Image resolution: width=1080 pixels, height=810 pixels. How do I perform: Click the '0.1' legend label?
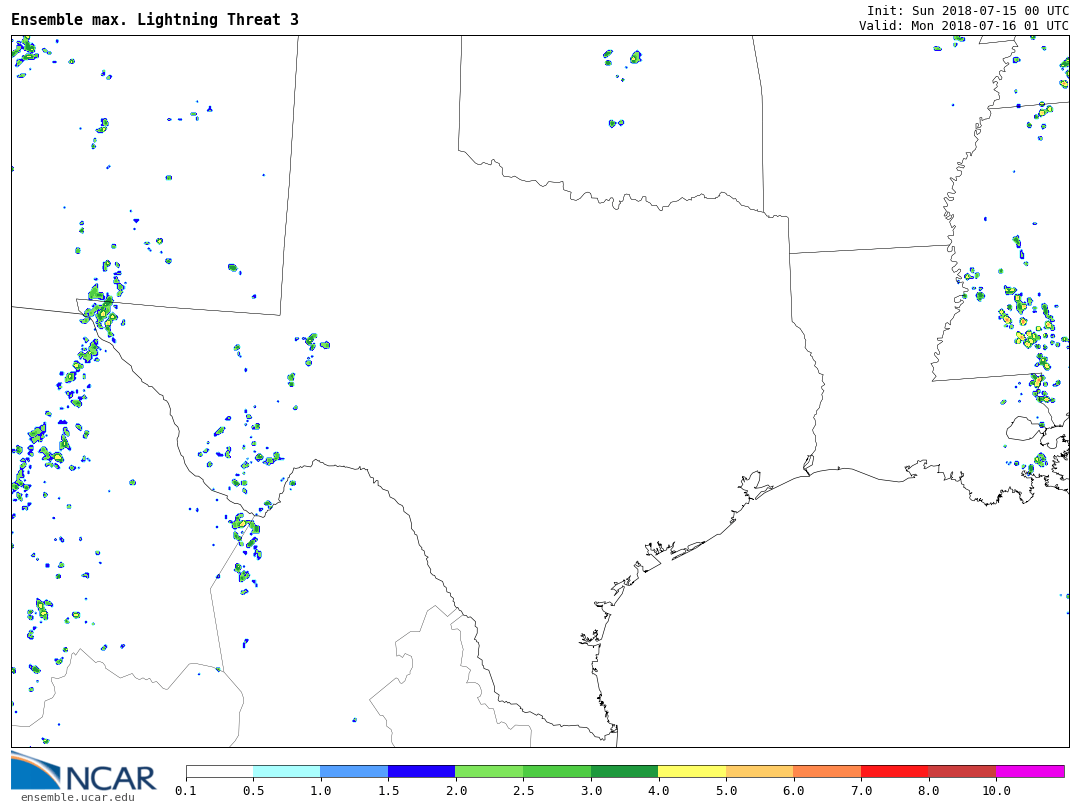(186, 790)
